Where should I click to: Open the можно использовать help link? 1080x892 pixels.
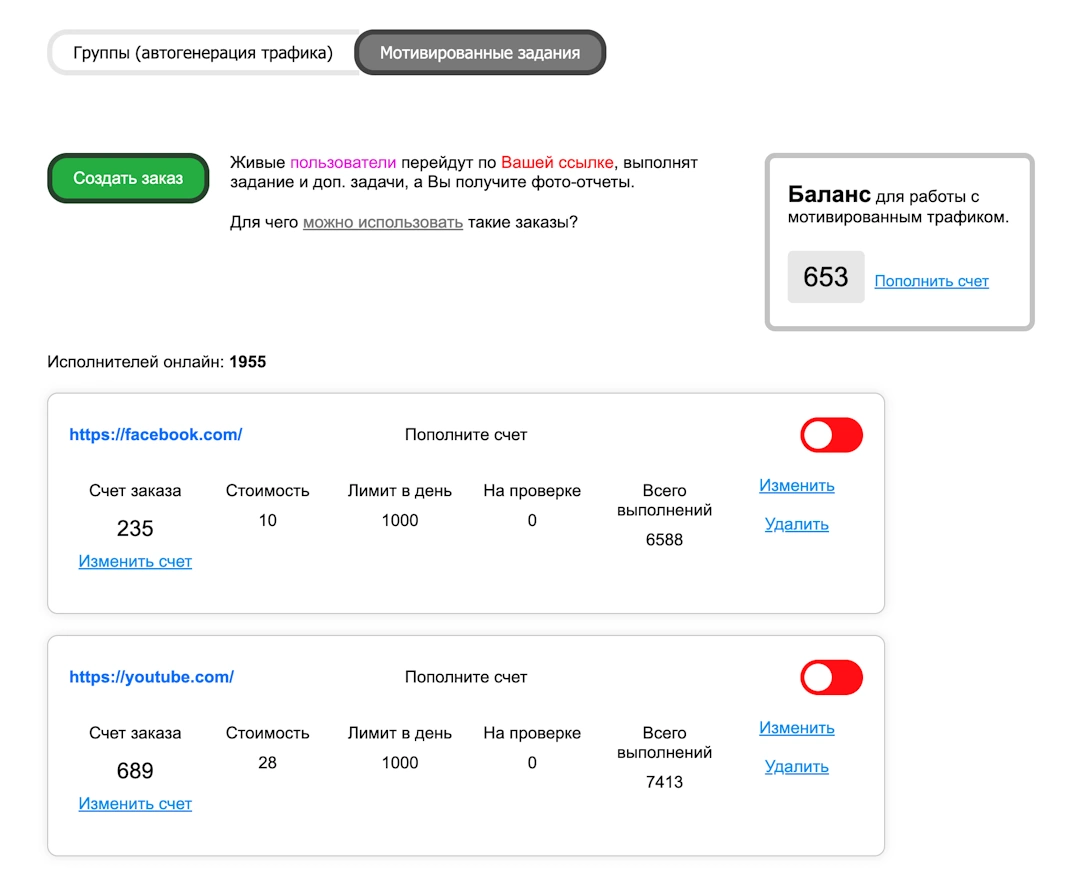pyautogui.click(x=382, y=222)
